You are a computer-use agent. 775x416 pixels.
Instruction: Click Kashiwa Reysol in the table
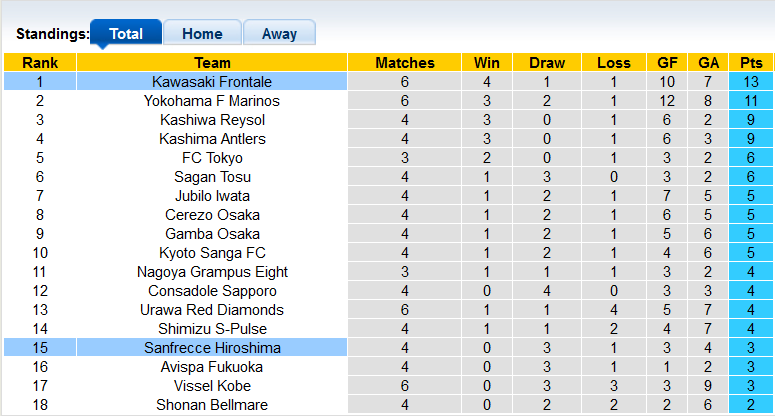212,120
